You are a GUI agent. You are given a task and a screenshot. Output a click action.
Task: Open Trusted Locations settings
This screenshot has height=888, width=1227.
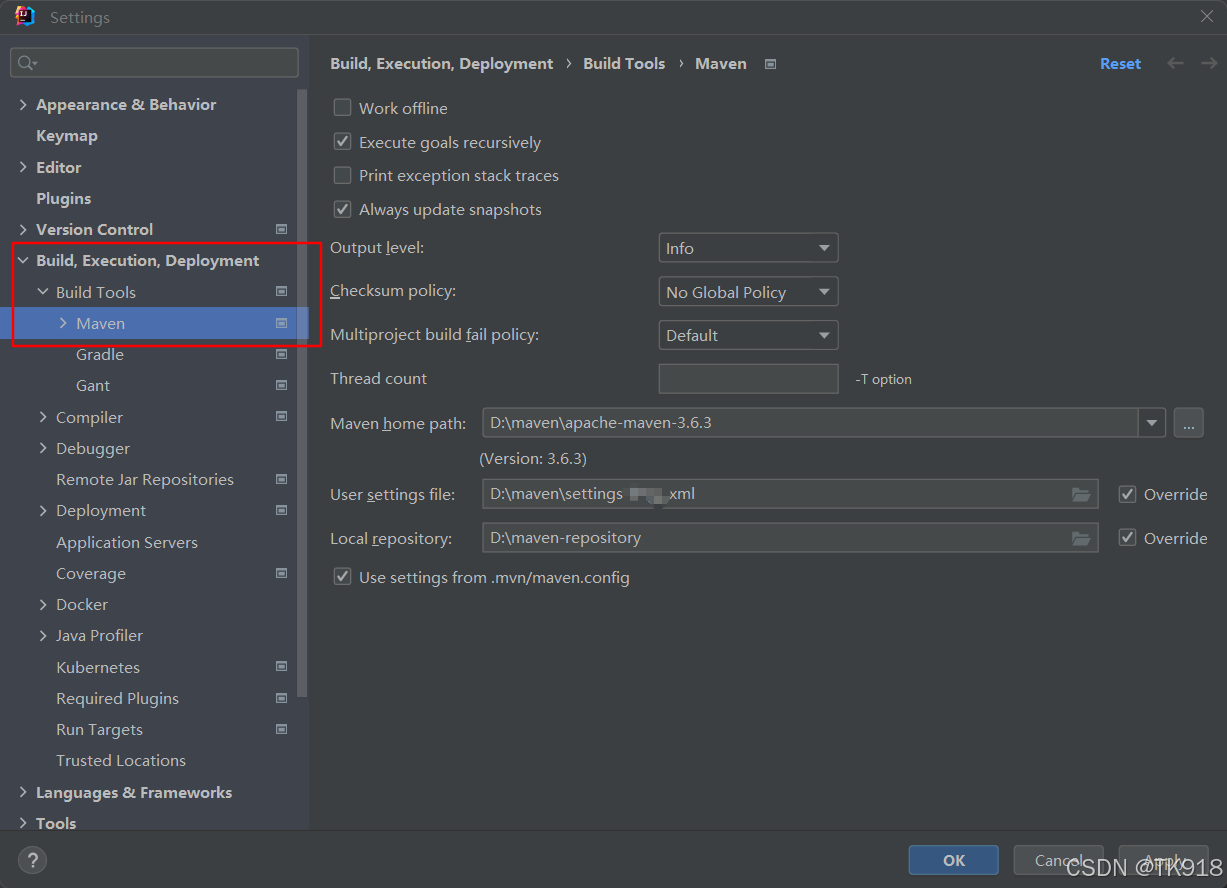coord(121,760)
